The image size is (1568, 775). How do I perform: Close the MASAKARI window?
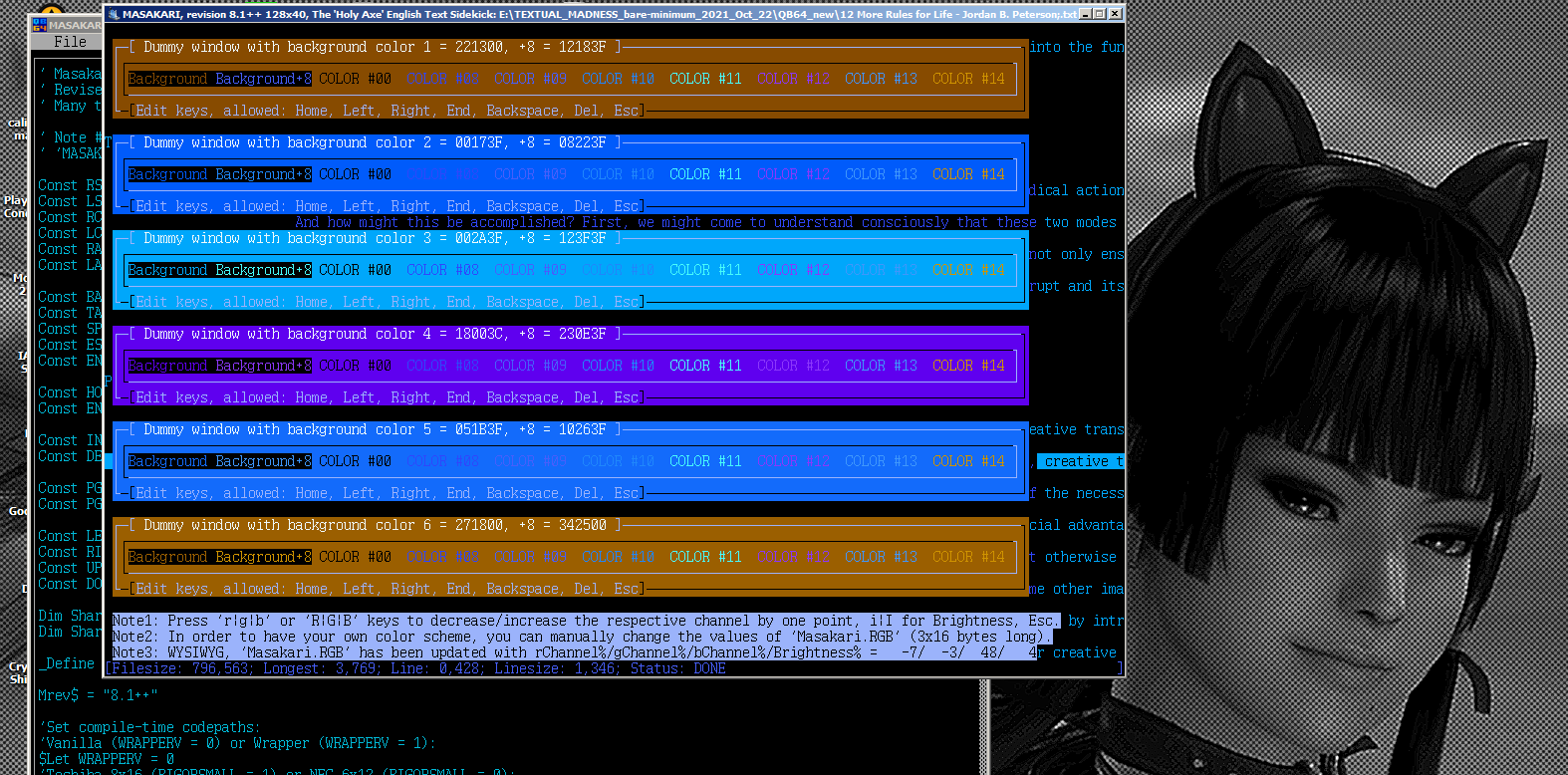(x=1115, y=14)
